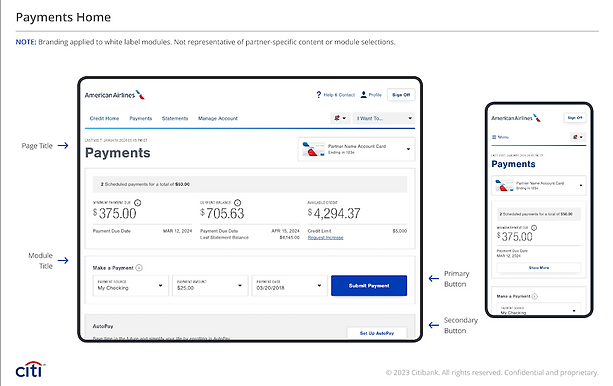Open the Payment Amount $25.00 dropdown
Viewport: 613px width, 386px height.
210,285
